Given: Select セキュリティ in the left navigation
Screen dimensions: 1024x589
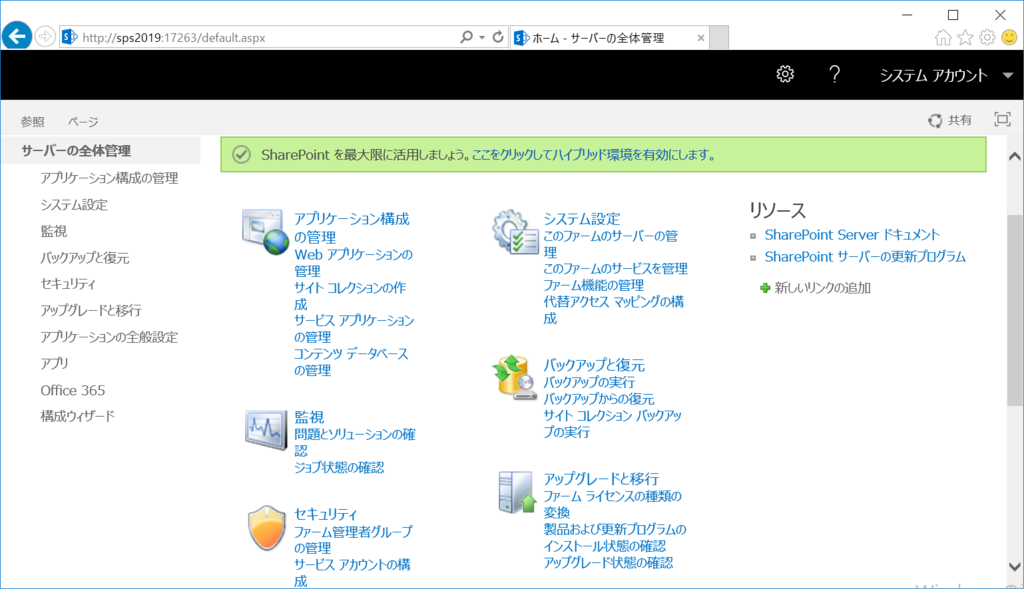Looking at the screenshot, I should coord(68,283).
